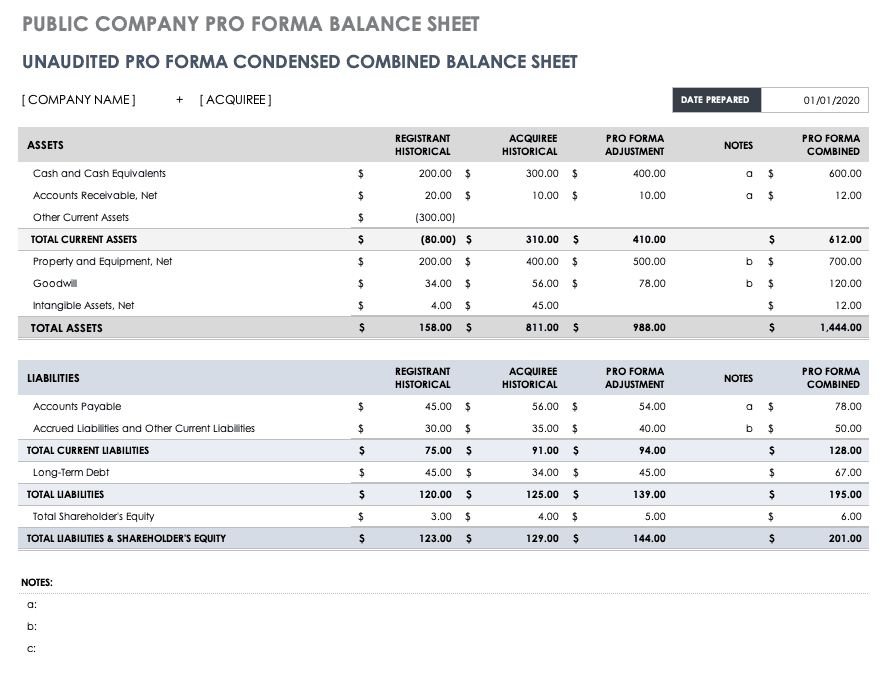Click the TOTAL LIABILITIES & SHAREHOLDER'S EQUITY label
The image size is (889, 679).
(127, 539)
